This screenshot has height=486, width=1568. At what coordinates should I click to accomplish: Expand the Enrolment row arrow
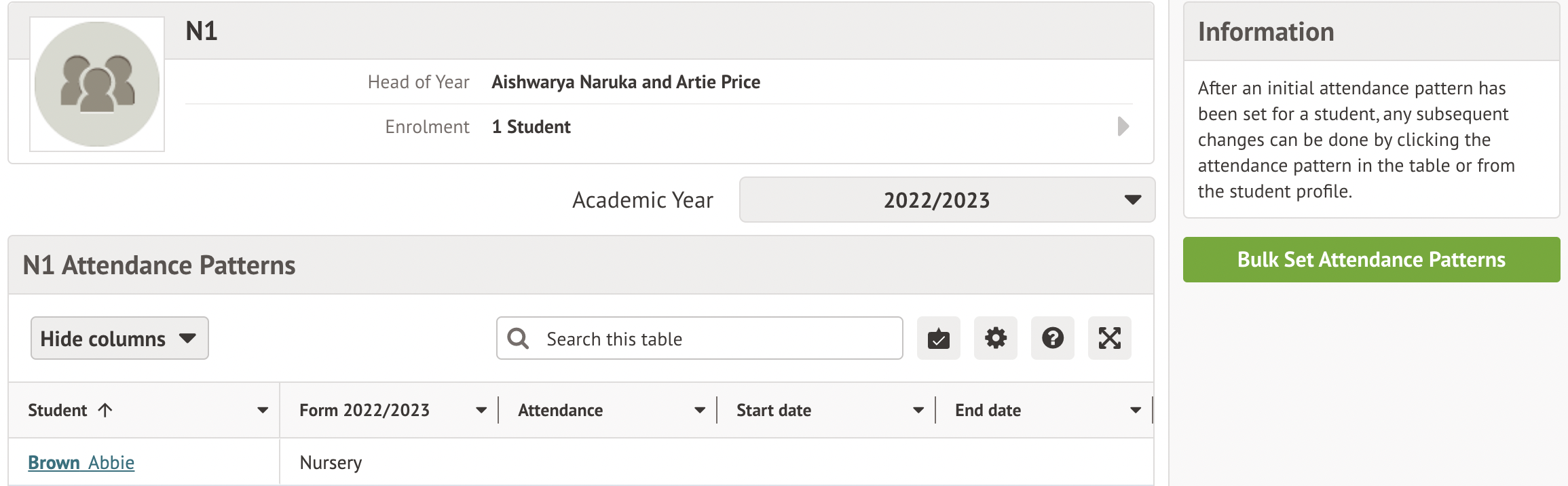coord(1123,126)
